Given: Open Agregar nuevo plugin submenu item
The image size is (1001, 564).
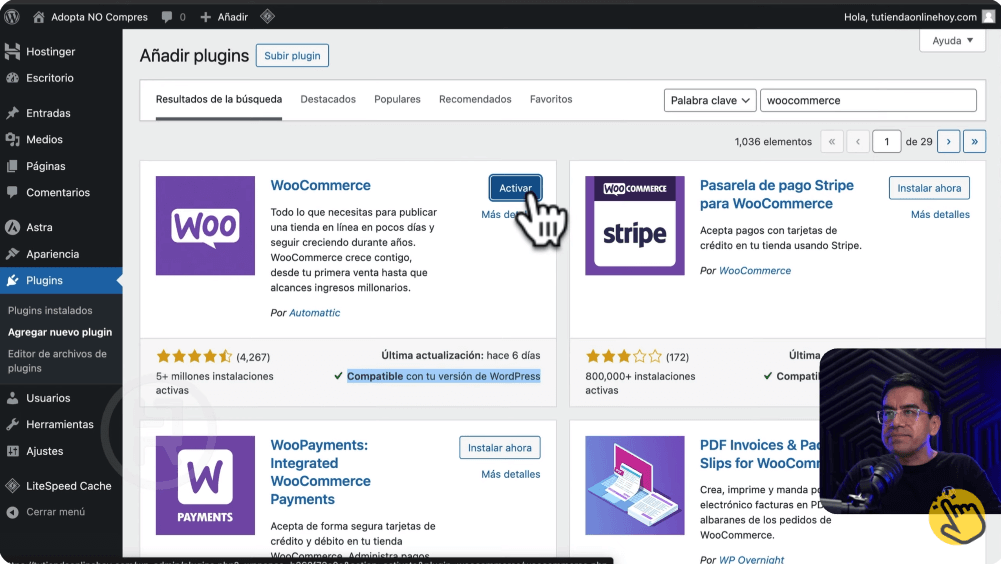Looking at the screenshot, I should coord(61,332).
